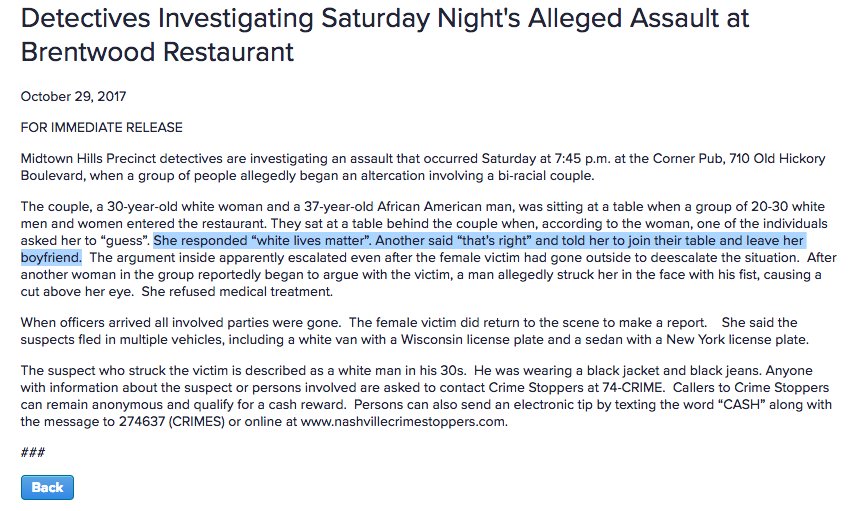Click the date October 29, 2017

pyautogui.click(x=73, y=97)
